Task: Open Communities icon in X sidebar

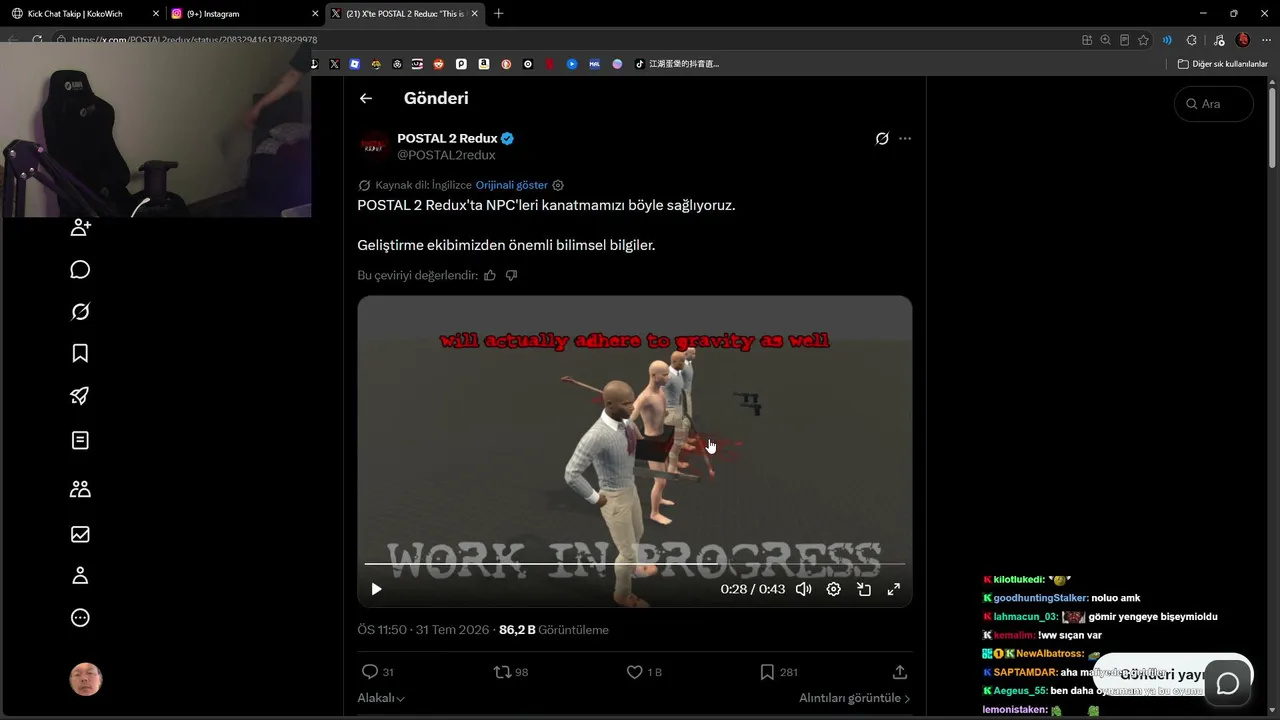Action: [x=81, y=489]
